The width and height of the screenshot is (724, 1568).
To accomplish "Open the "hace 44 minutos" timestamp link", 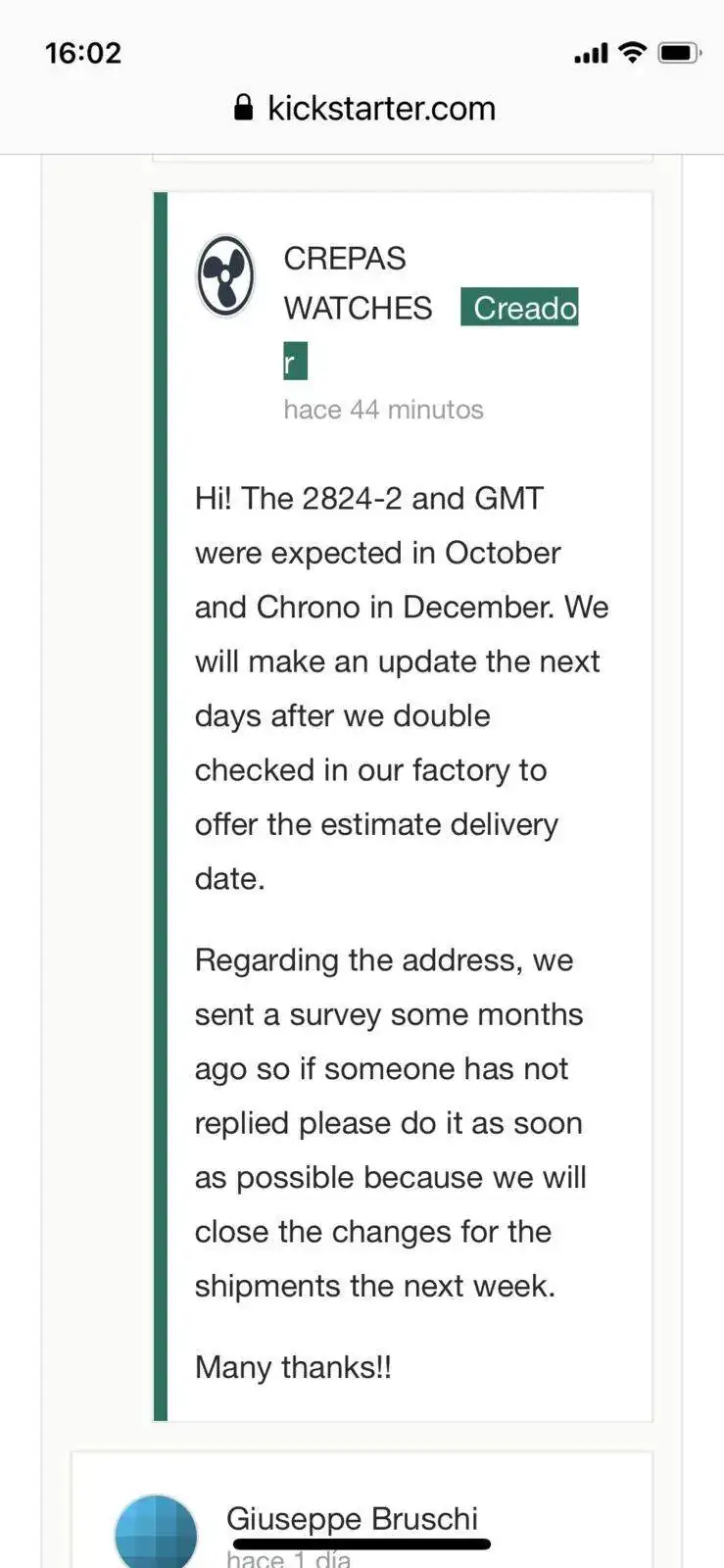I will (383, 410).
